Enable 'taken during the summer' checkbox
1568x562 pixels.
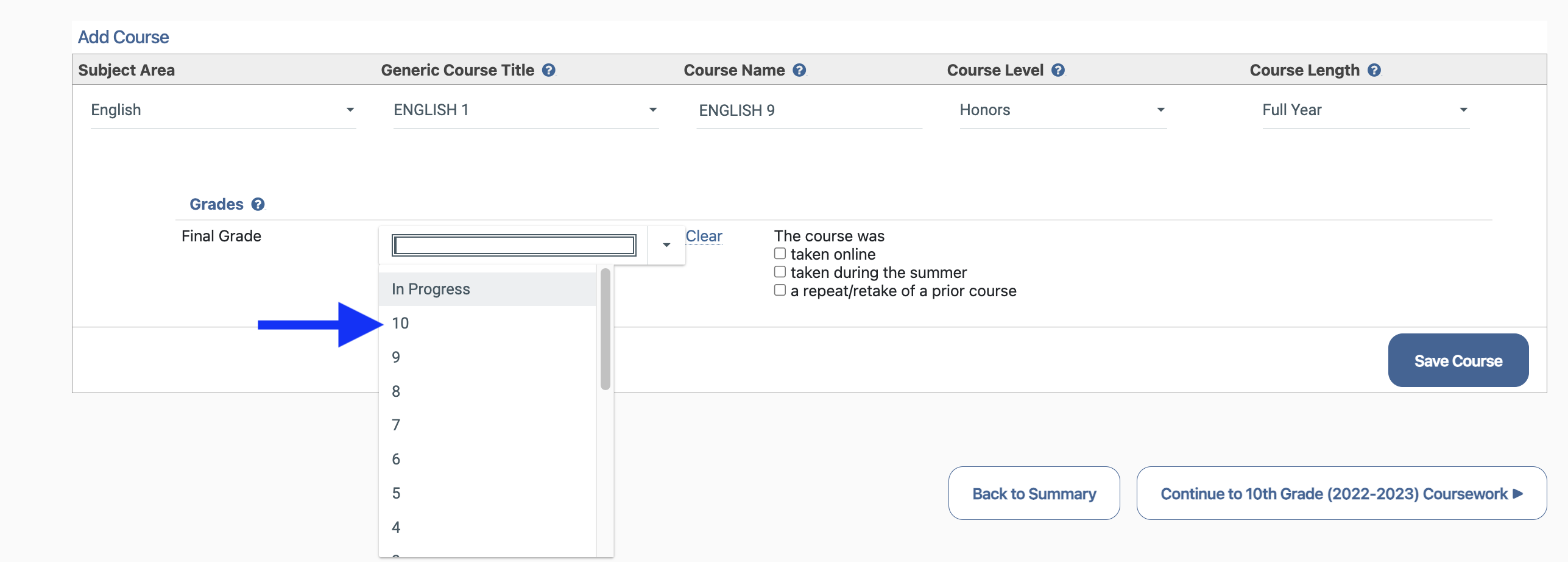780,272
